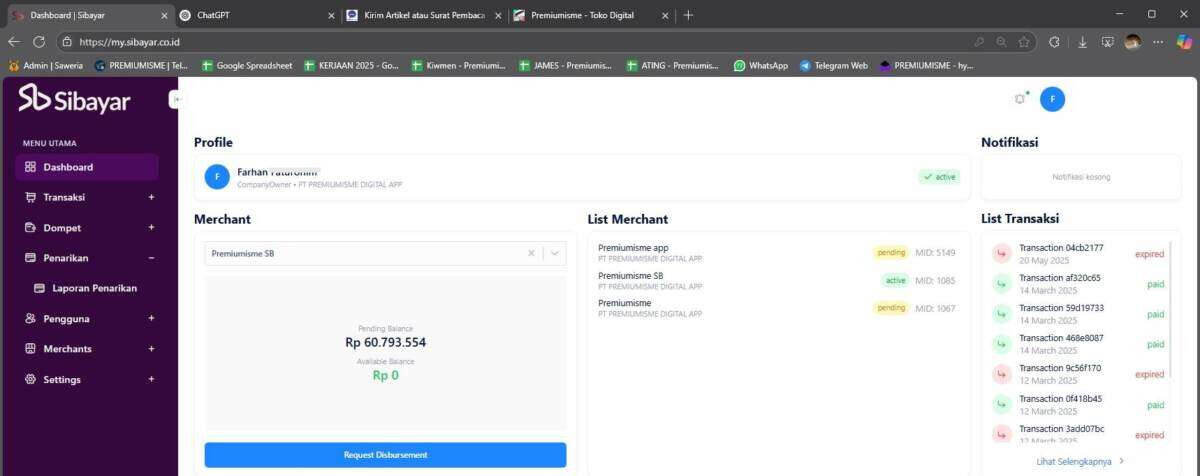Collapse the Penarikan sidebar menu
The width and height of the screenshot is (1200, 476).
89,258
